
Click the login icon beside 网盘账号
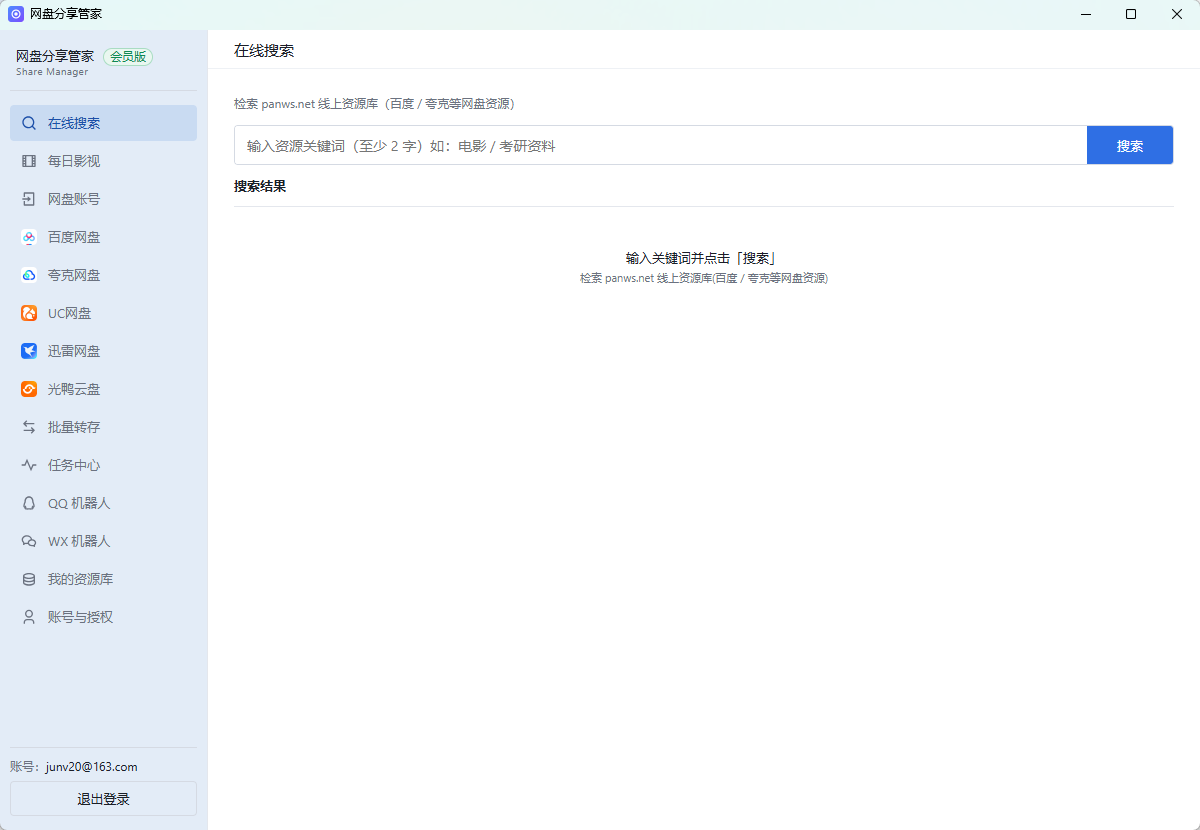pos(29,199)
